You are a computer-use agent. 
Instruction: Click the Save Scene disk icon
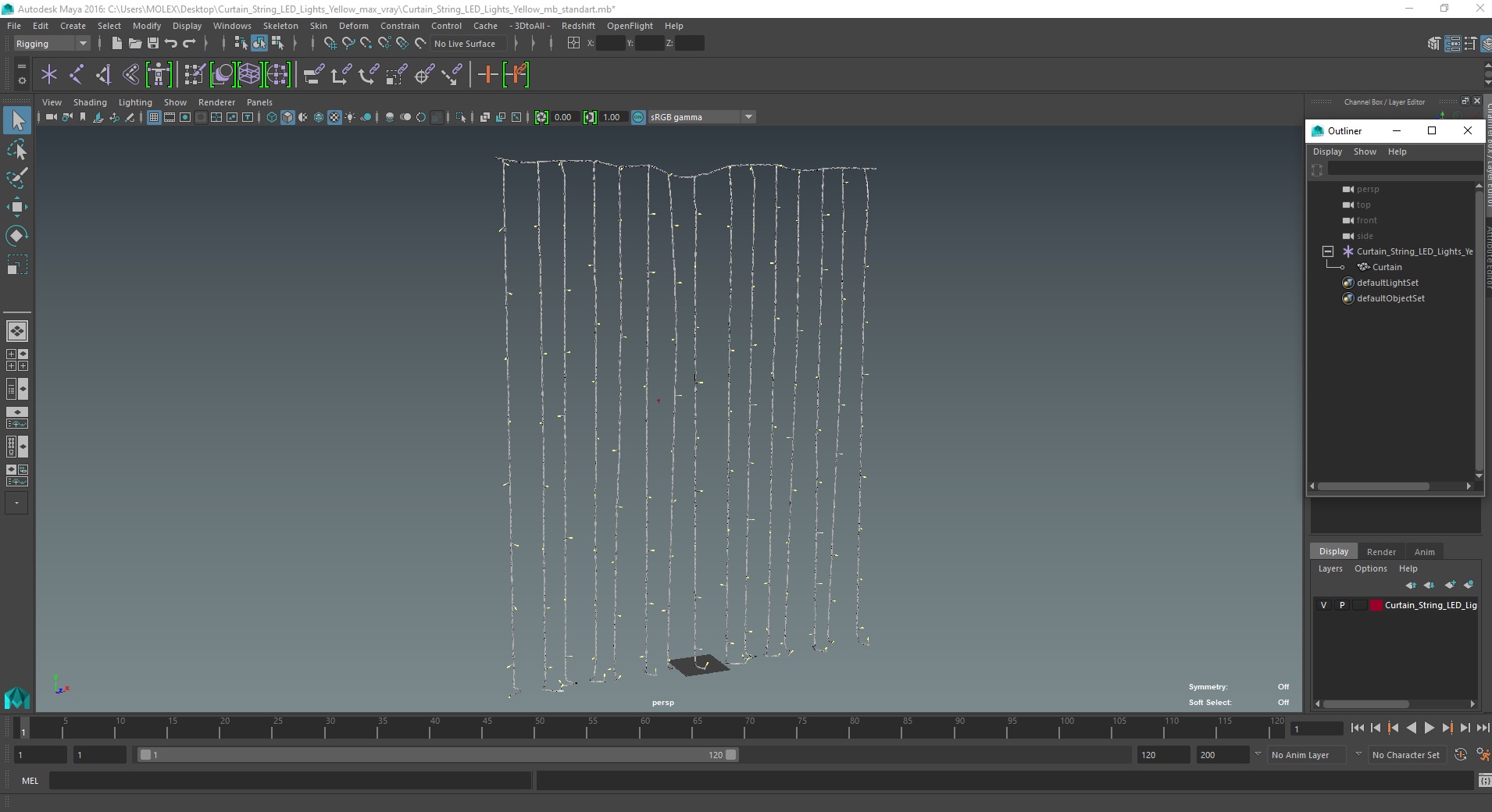tap(152, 43)
